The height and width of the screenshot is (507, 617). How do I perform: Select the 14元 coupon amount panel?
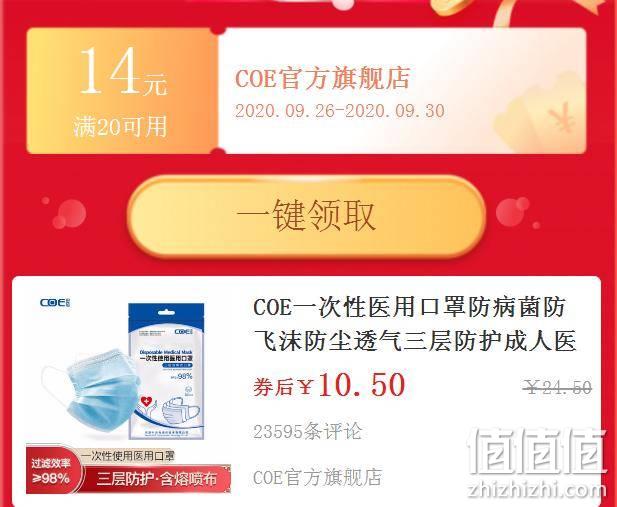(122, 91)
